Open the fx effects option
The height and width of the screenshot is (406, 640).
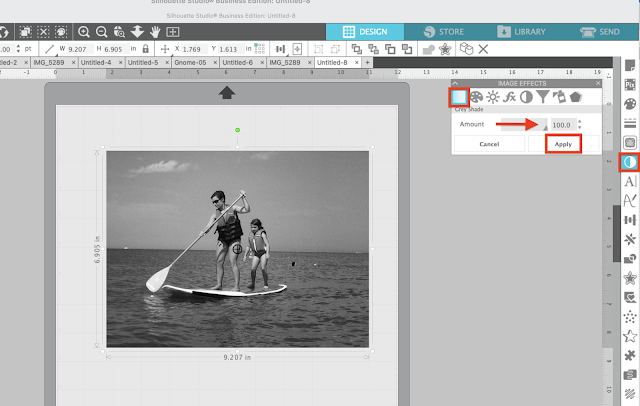509,97
